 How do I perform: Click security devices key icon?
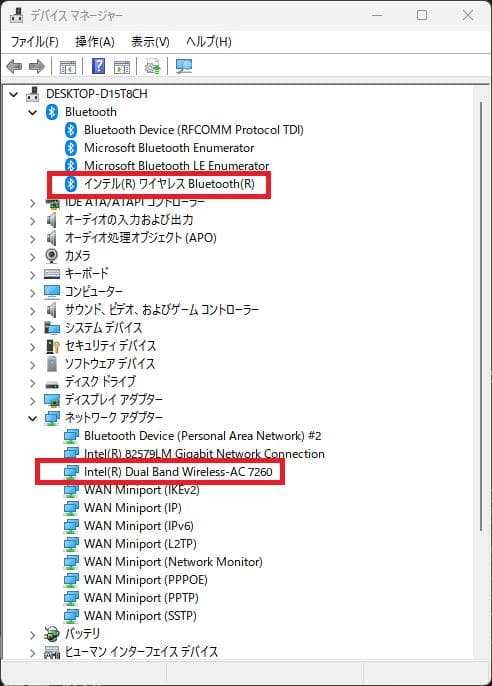[x=52, y=346]
